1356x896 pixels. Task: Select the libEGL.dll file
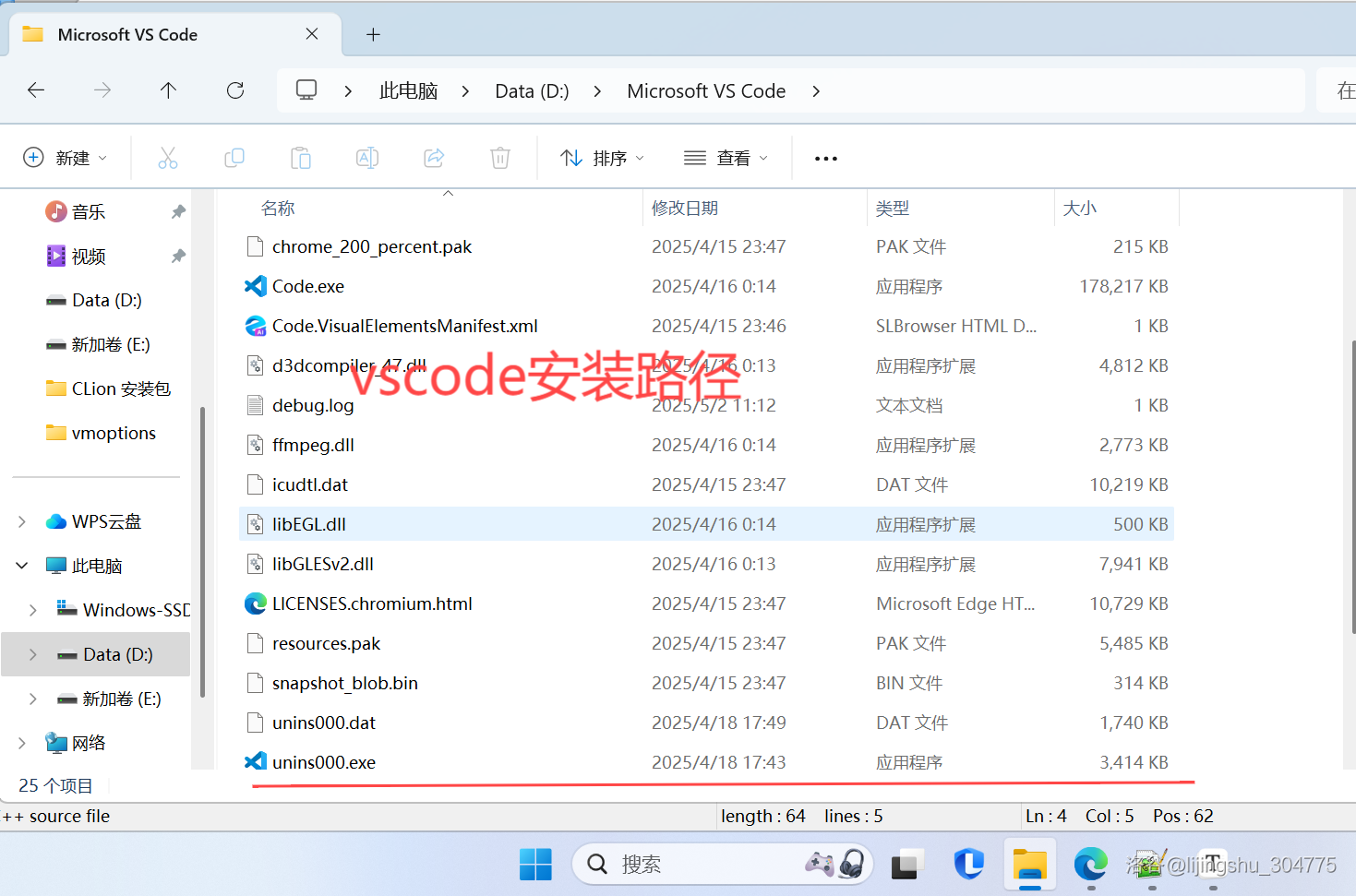click(706, 524)
